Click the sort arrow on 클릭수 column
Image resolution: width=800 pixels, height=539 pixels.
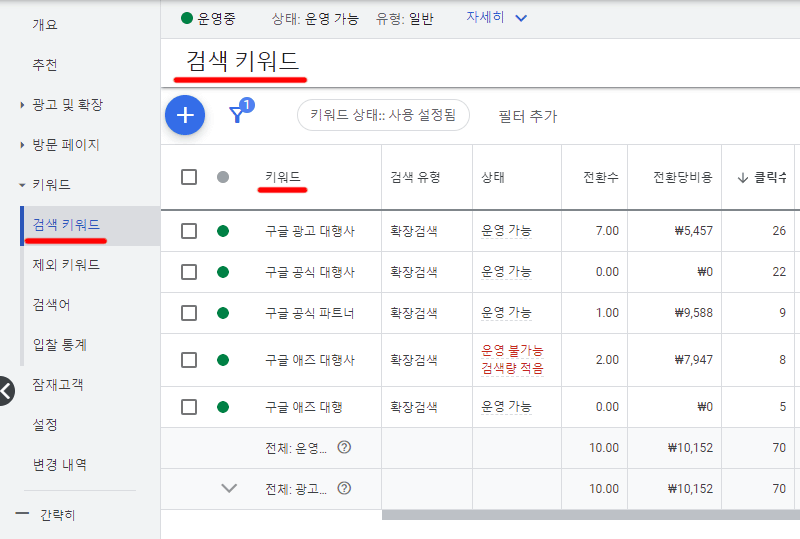(743, 178)
